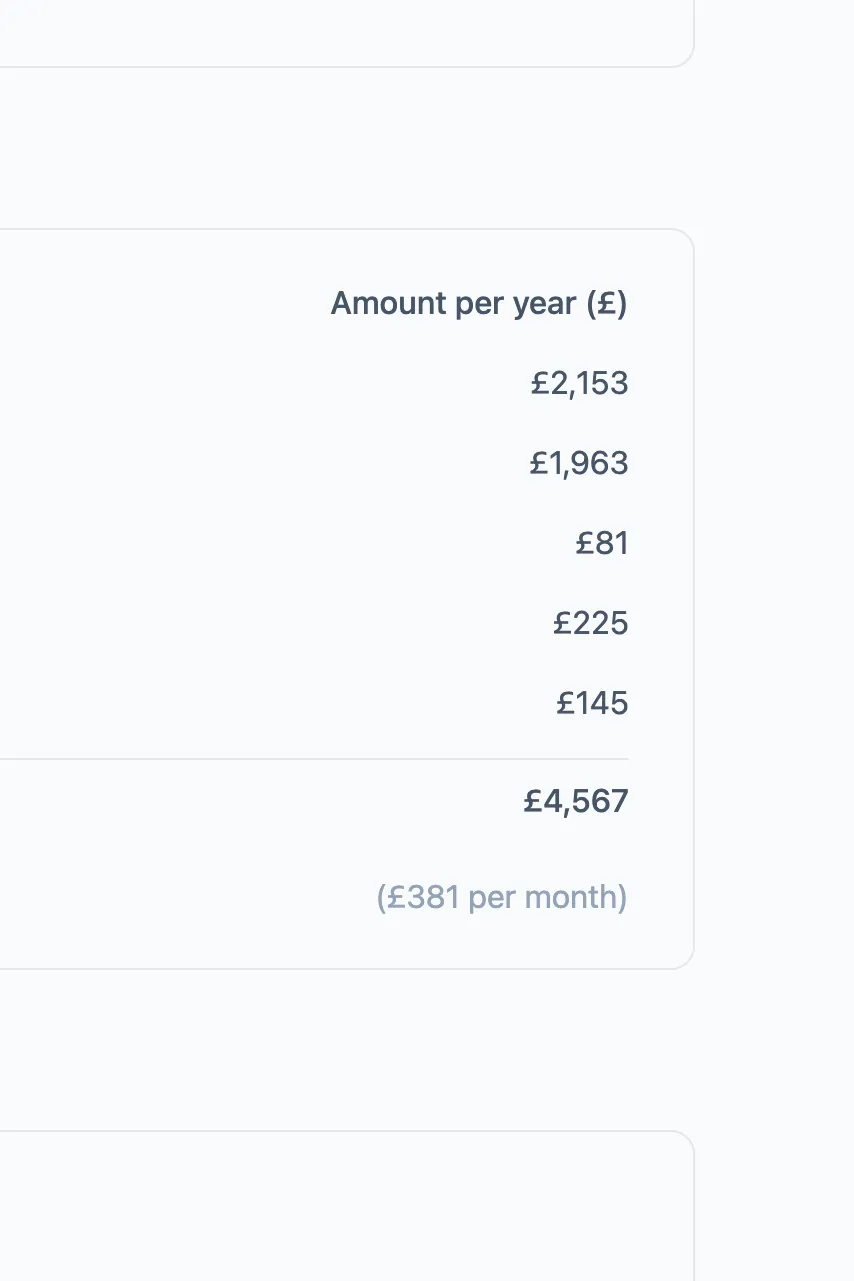Click the bold £4,567 total
The width and height of the screenshot is (854, 1281).
[576, 801]
